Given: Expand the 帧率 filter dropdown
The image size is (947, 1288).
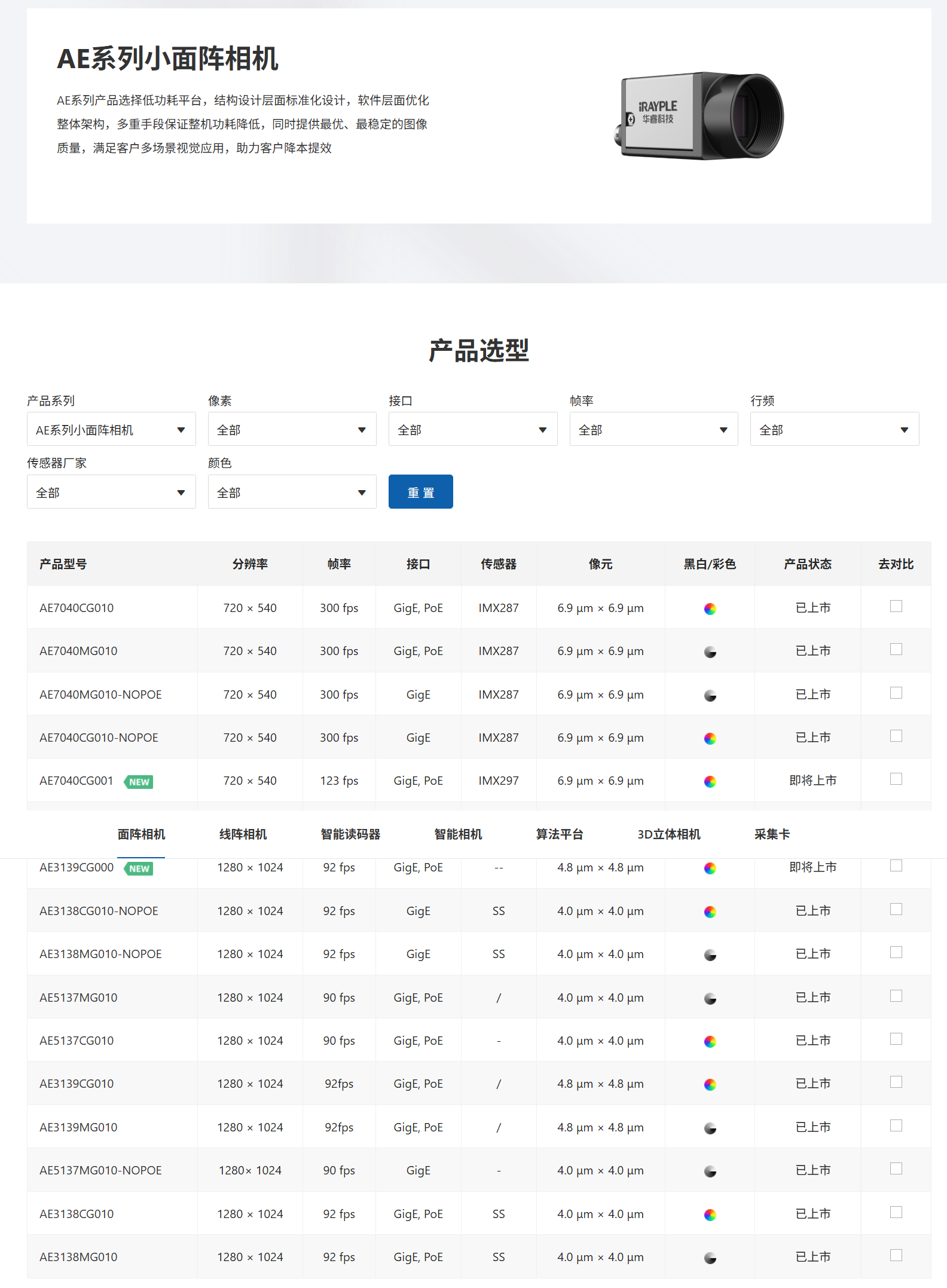Looking at the screenshot, I should pos(653,429).
